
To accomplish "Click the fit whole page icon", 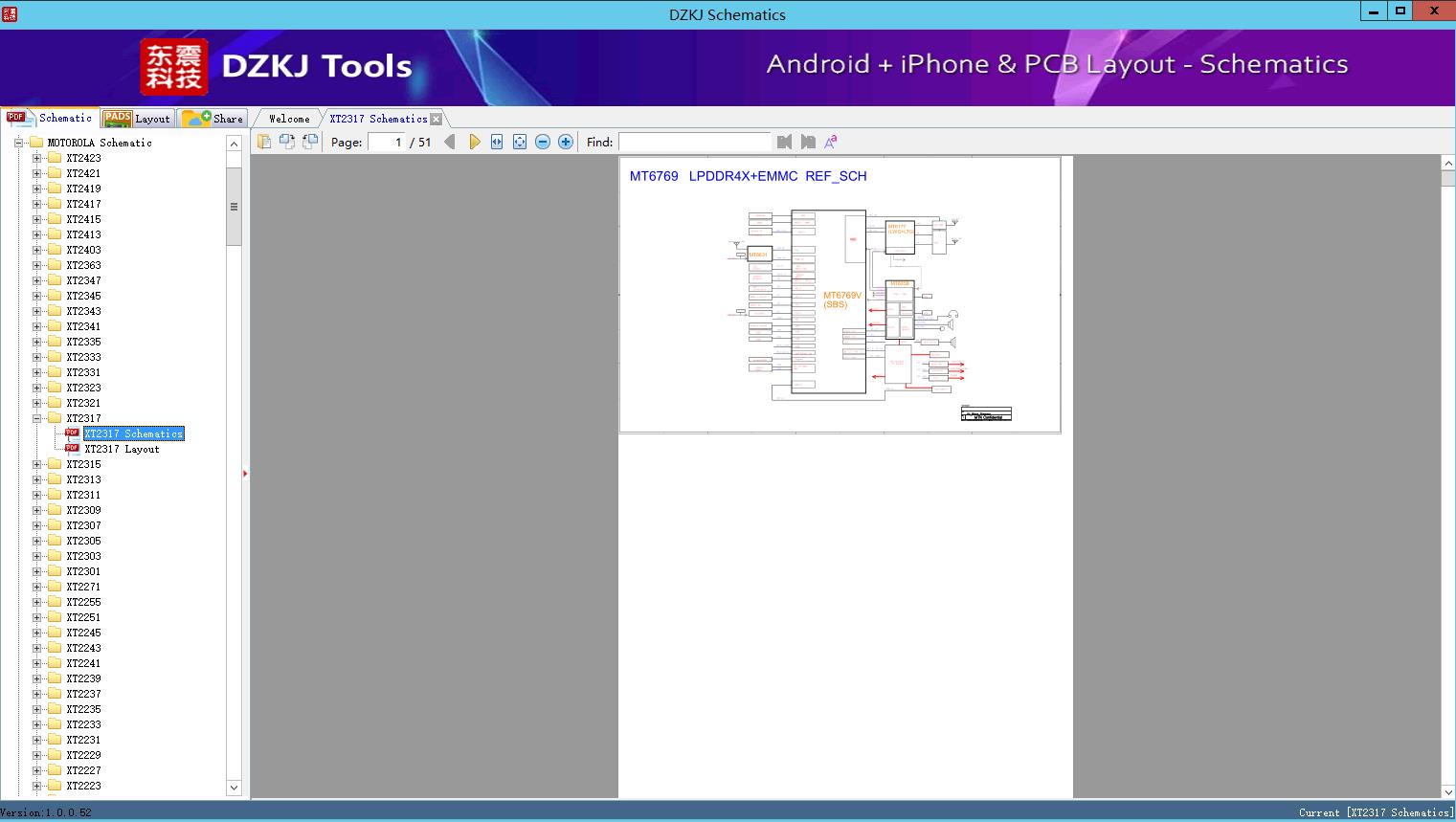I will coord(520,142).
